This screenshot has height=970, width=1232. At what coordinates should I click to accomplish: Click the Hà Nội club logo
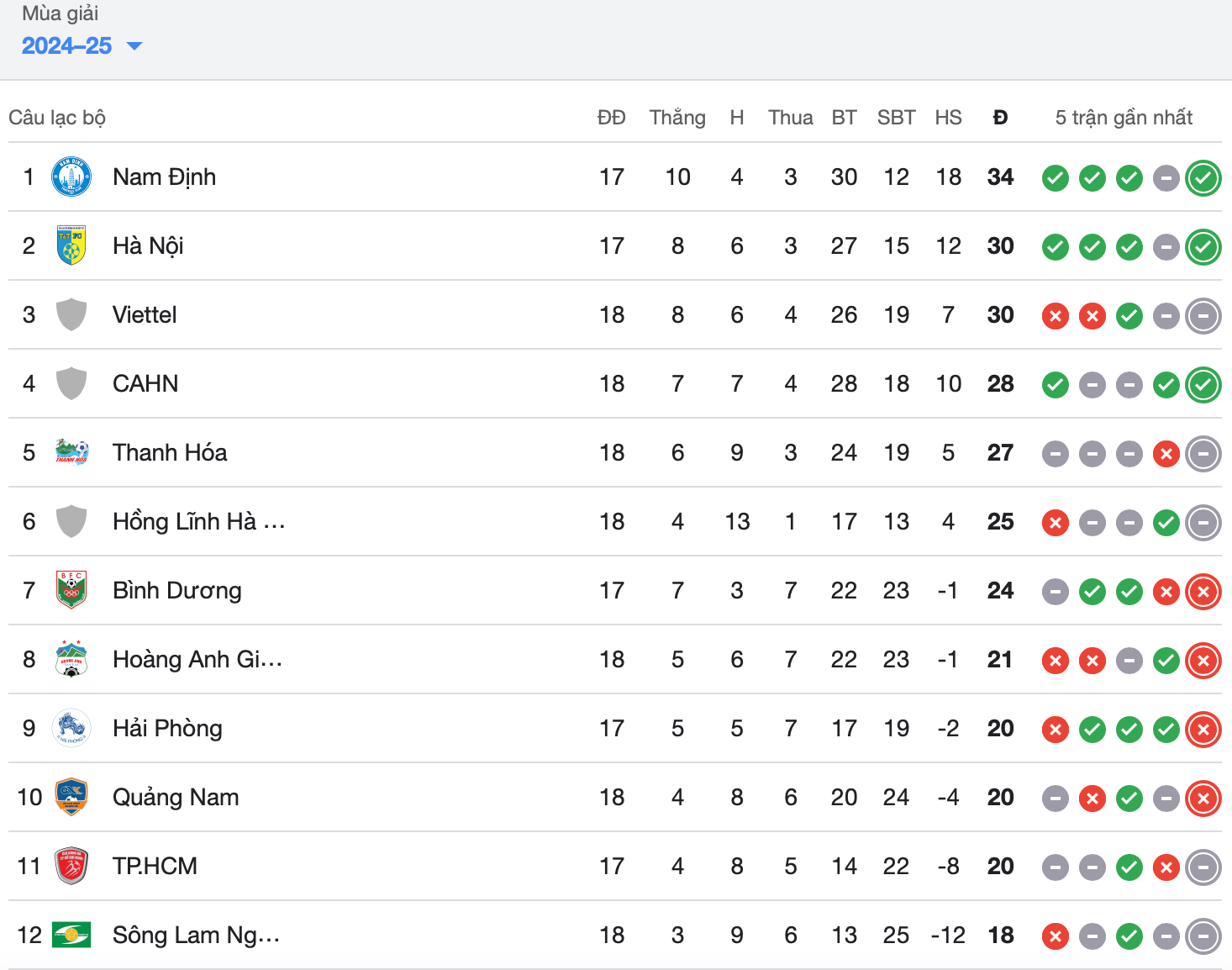point(71,245)
